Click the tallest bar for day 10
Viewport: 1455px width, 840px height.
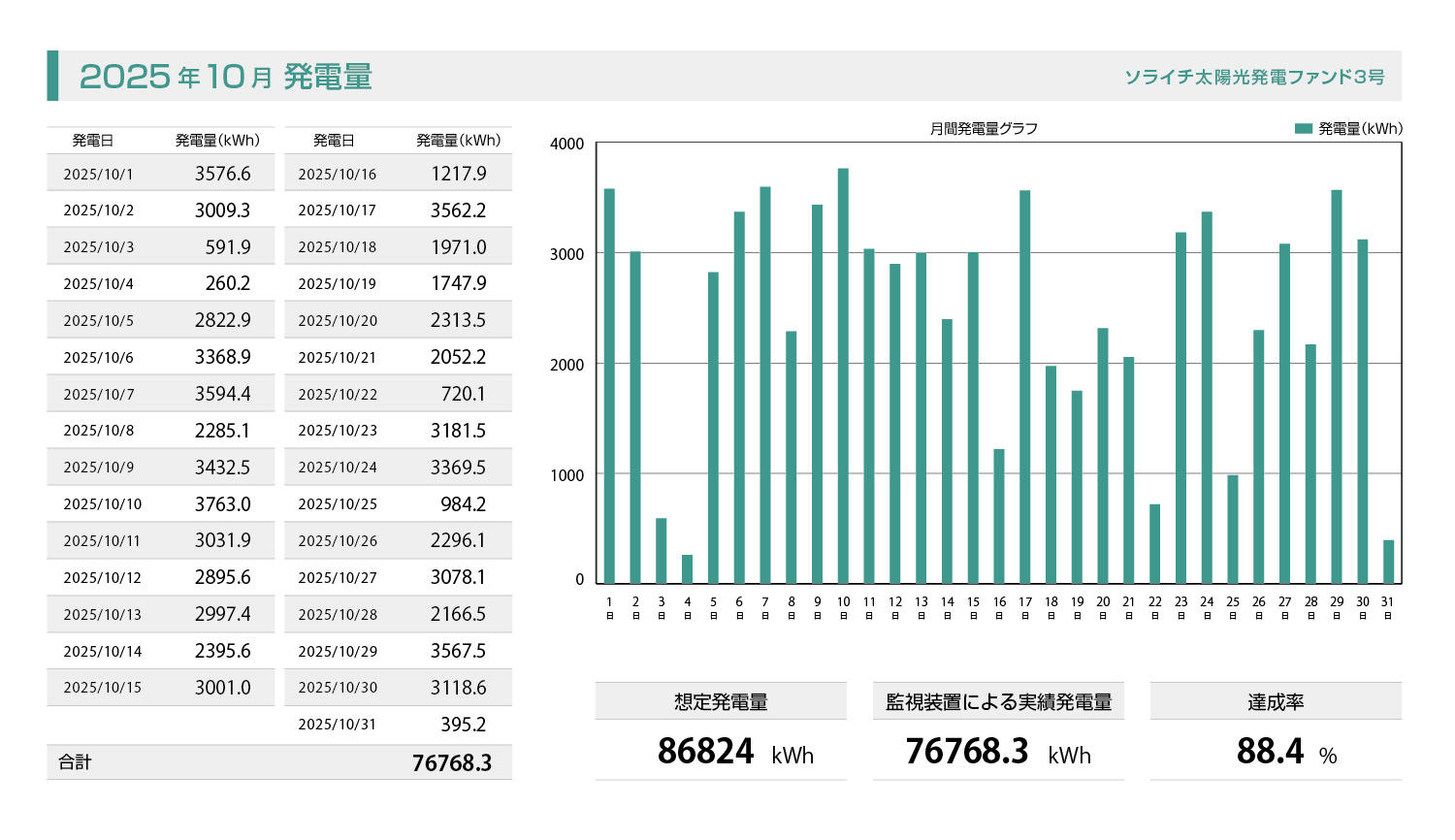pos(843,376)
